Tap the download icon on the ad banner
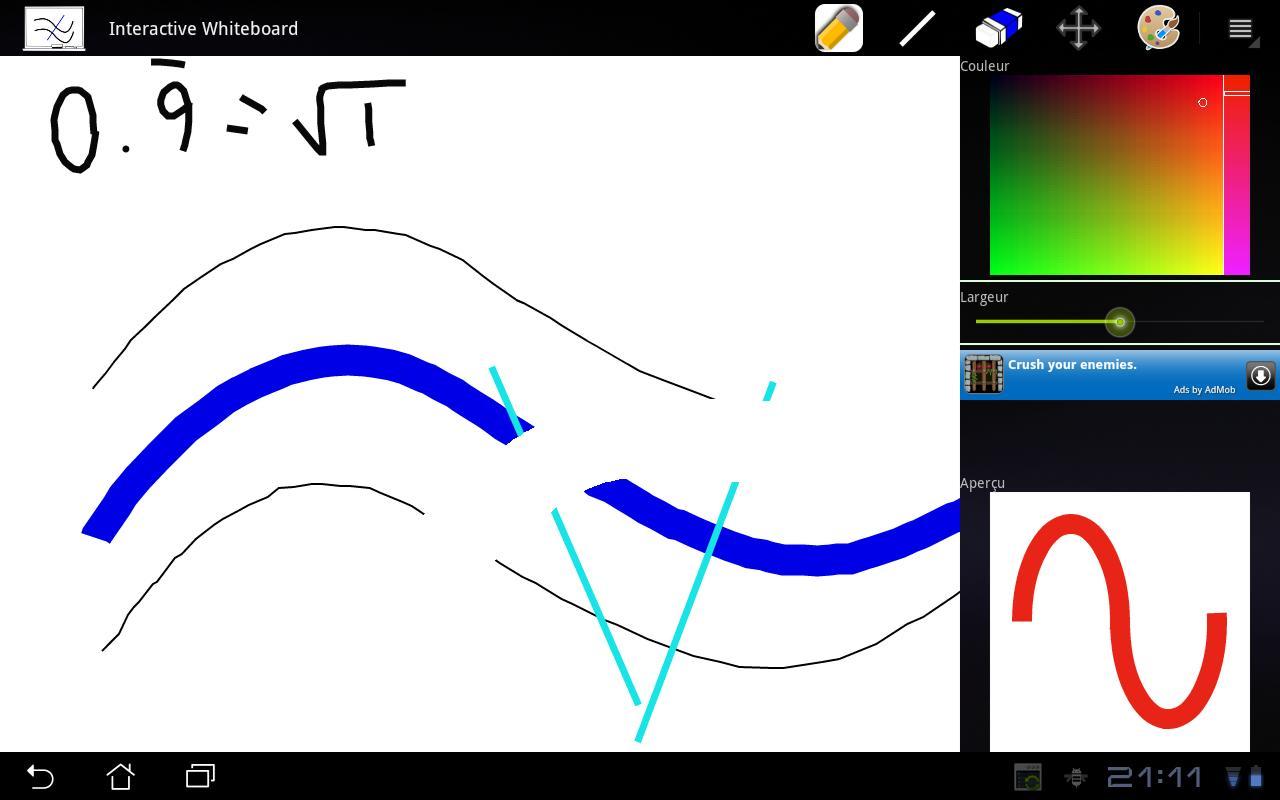 [x=1260, y=376]
